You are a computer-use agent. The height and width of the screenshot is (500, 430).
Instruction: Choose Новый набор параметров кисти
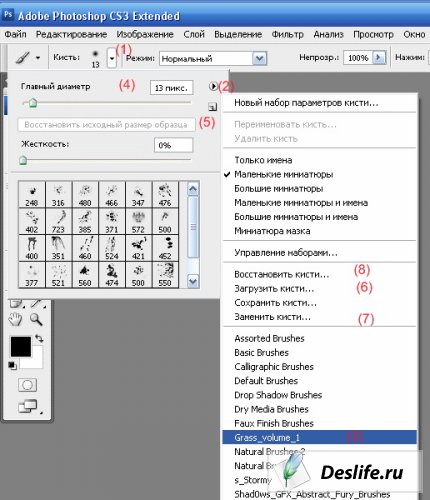click(x=319, y=103)
